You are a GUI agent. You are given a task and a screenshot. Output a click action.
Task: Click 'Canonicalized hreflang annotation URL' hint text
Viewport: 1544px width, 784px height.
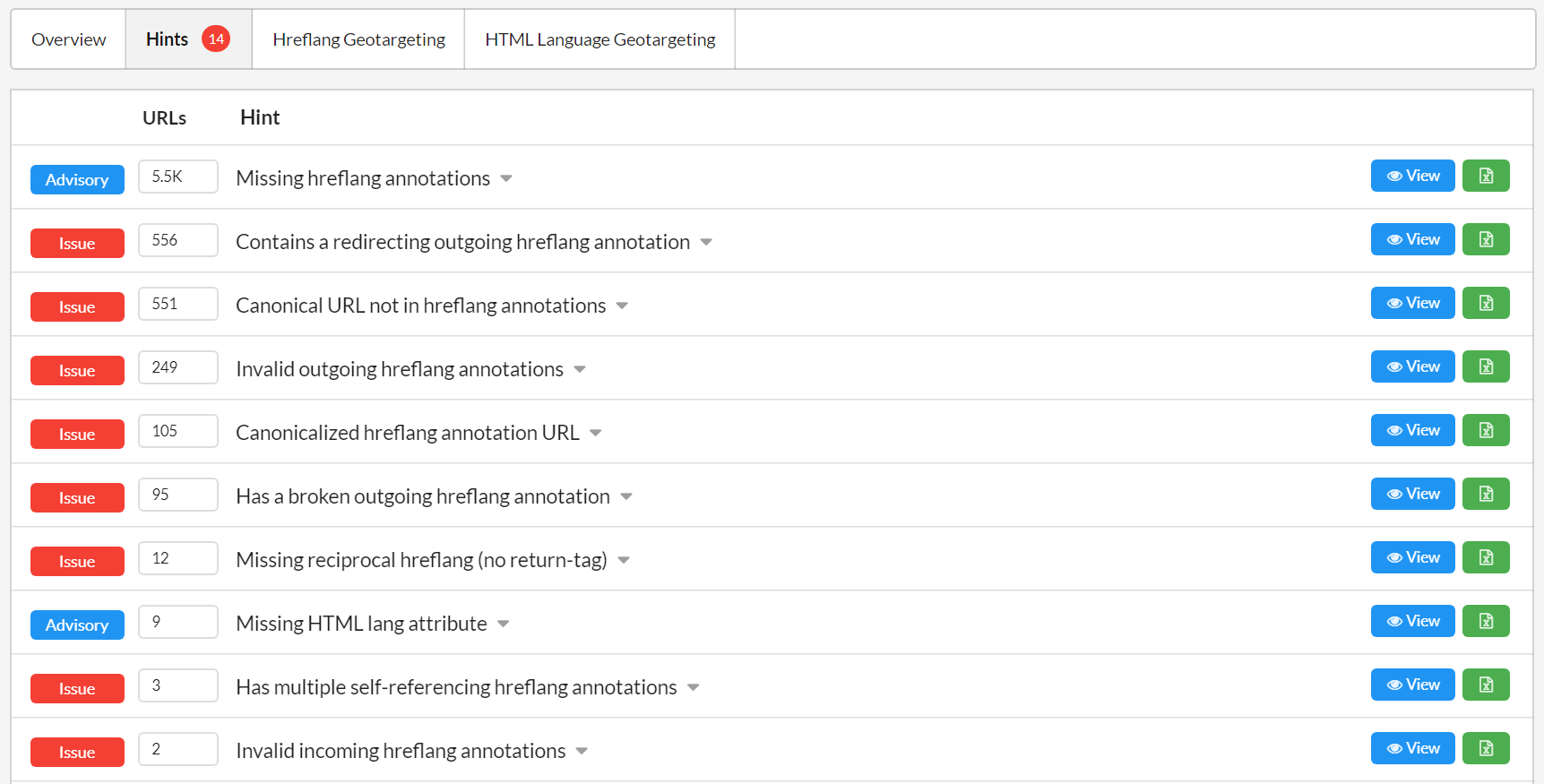point(408,433)
